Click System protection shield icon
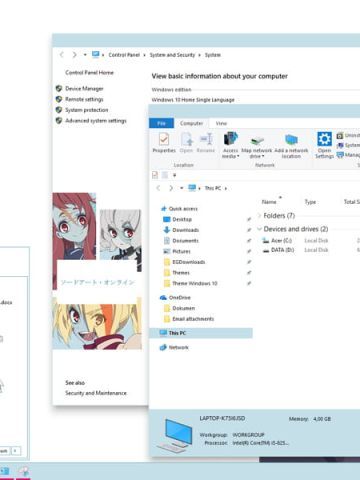Image resolution: width=360 pixels, height=480 pixels. (x=59, y=110)
